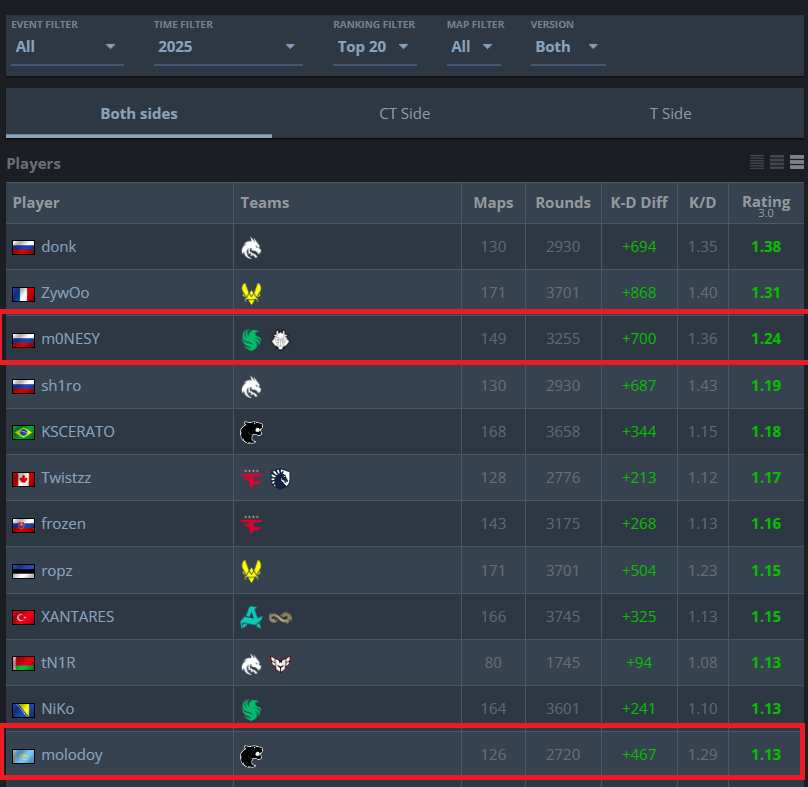The width and height of the screenshot is (808, 787).
Task: Open KSCERATO's player profile link
Action: pos(78,431)
